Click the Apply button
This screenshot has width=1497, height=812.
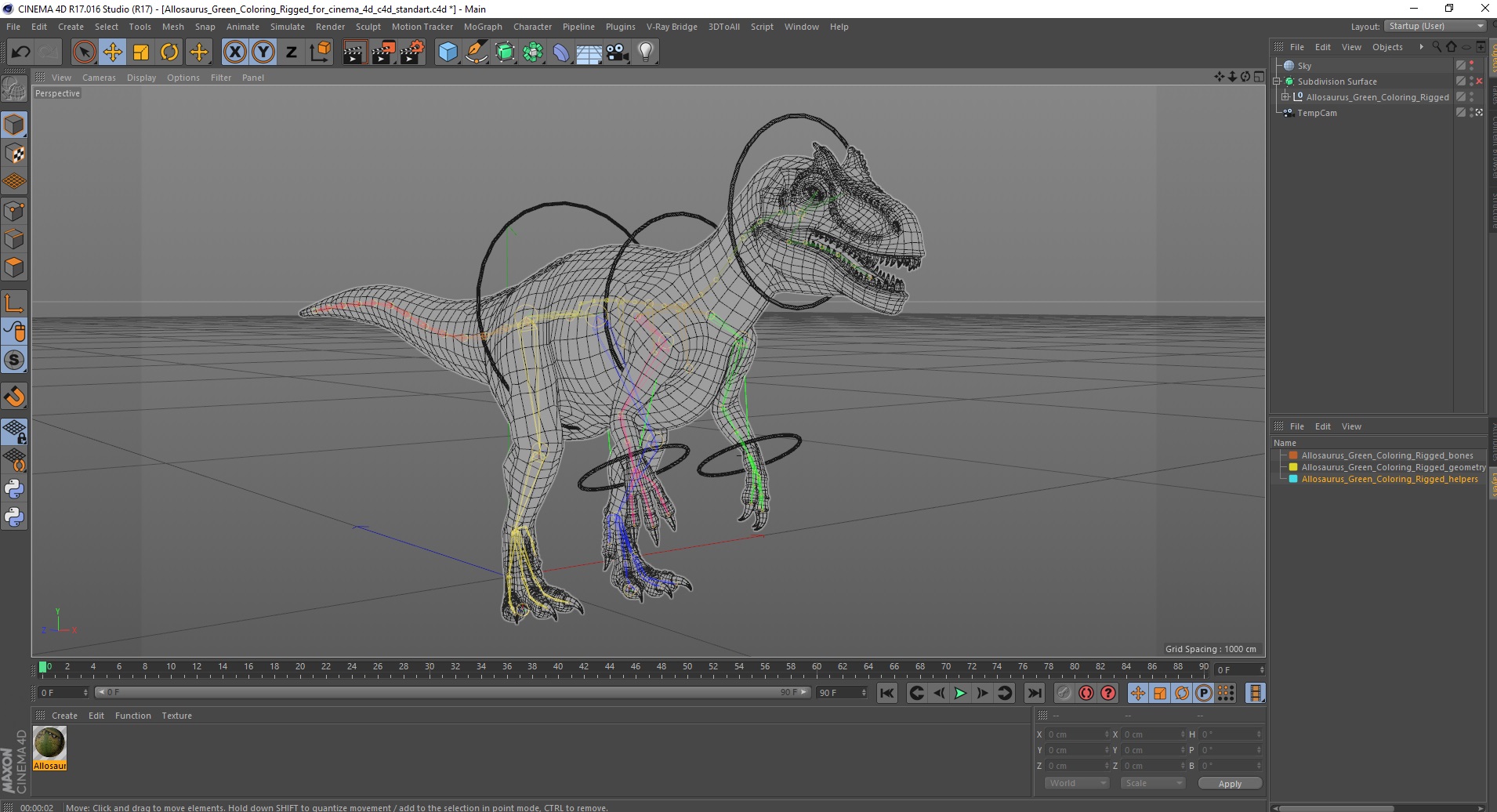[1230, 784]
